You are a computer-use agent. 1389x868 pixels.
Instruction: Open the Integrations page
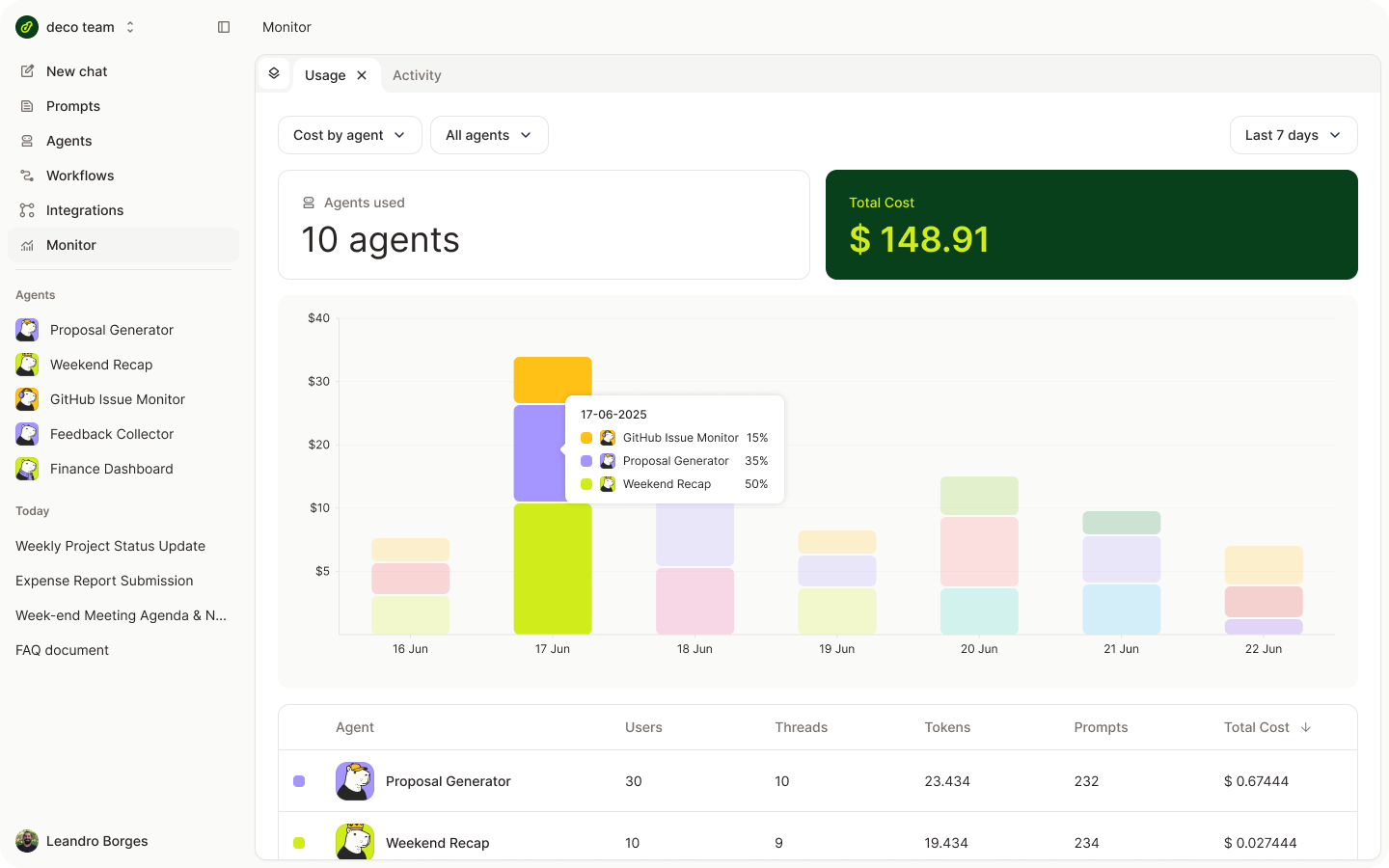[x=123, y=210]
